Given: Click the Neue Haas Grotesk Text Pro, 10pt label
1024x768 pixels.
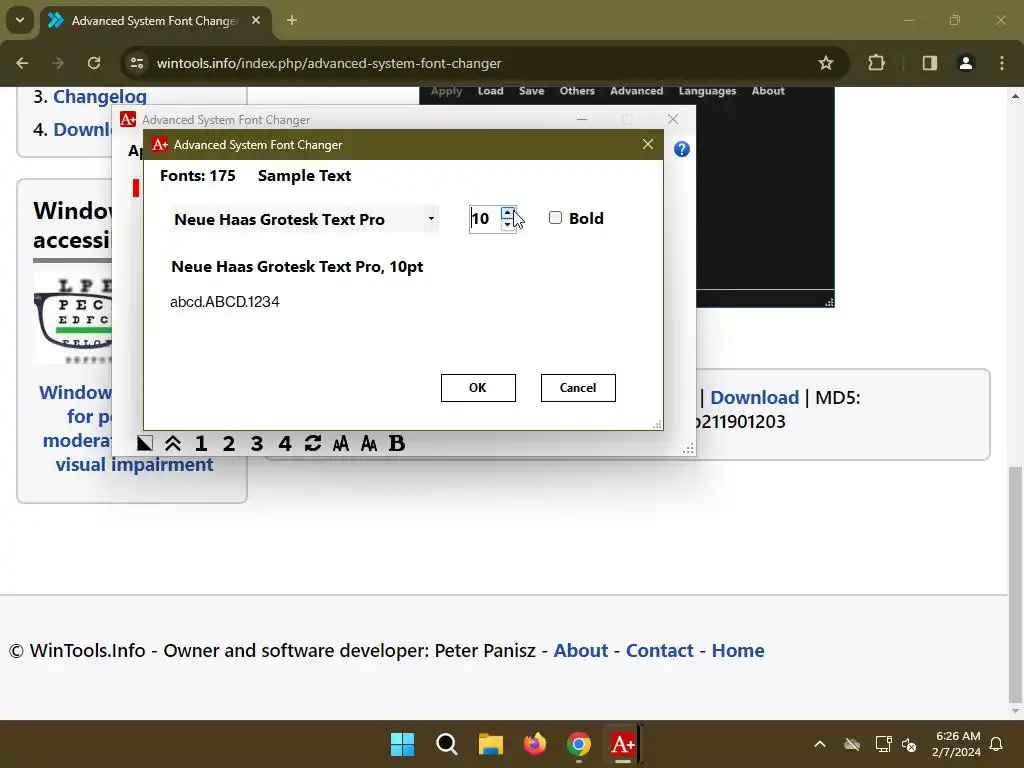Looking at the screenshot, I should (x=297, y=266).
